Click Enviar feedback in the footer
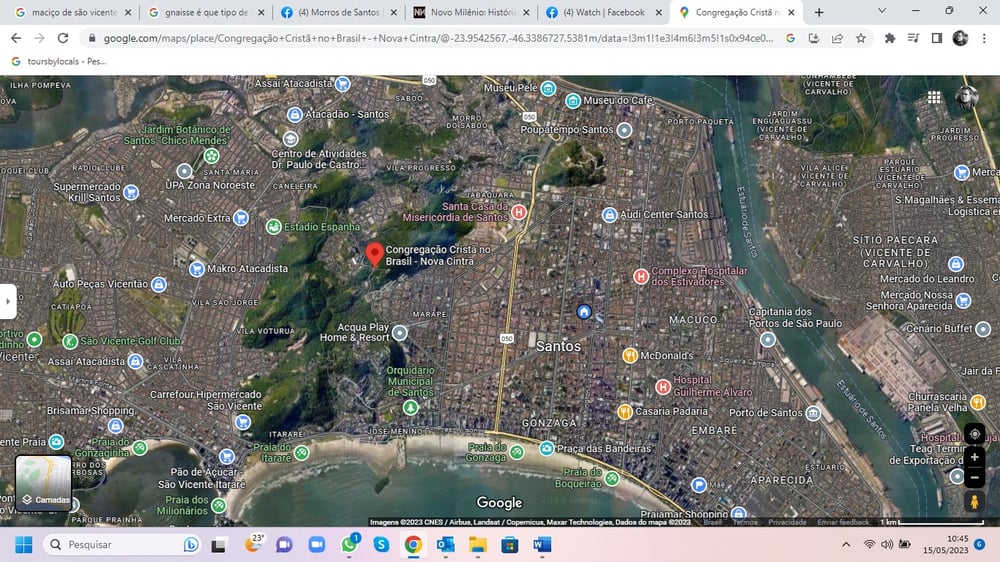Screen dimensions: 1000x562 (x=842, y=522)
